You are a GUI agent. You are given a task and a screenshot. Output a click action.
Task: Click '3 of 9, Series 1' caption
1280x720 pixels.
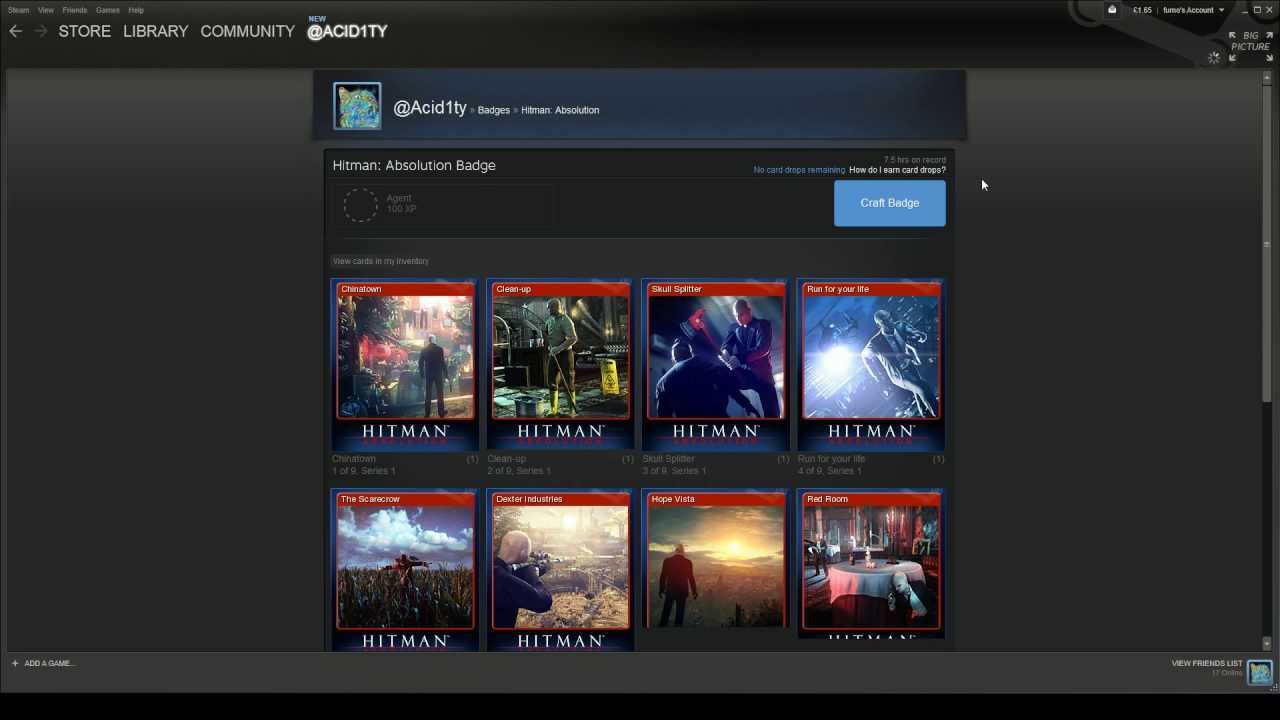pyautogui.click(x=674, y=471)
